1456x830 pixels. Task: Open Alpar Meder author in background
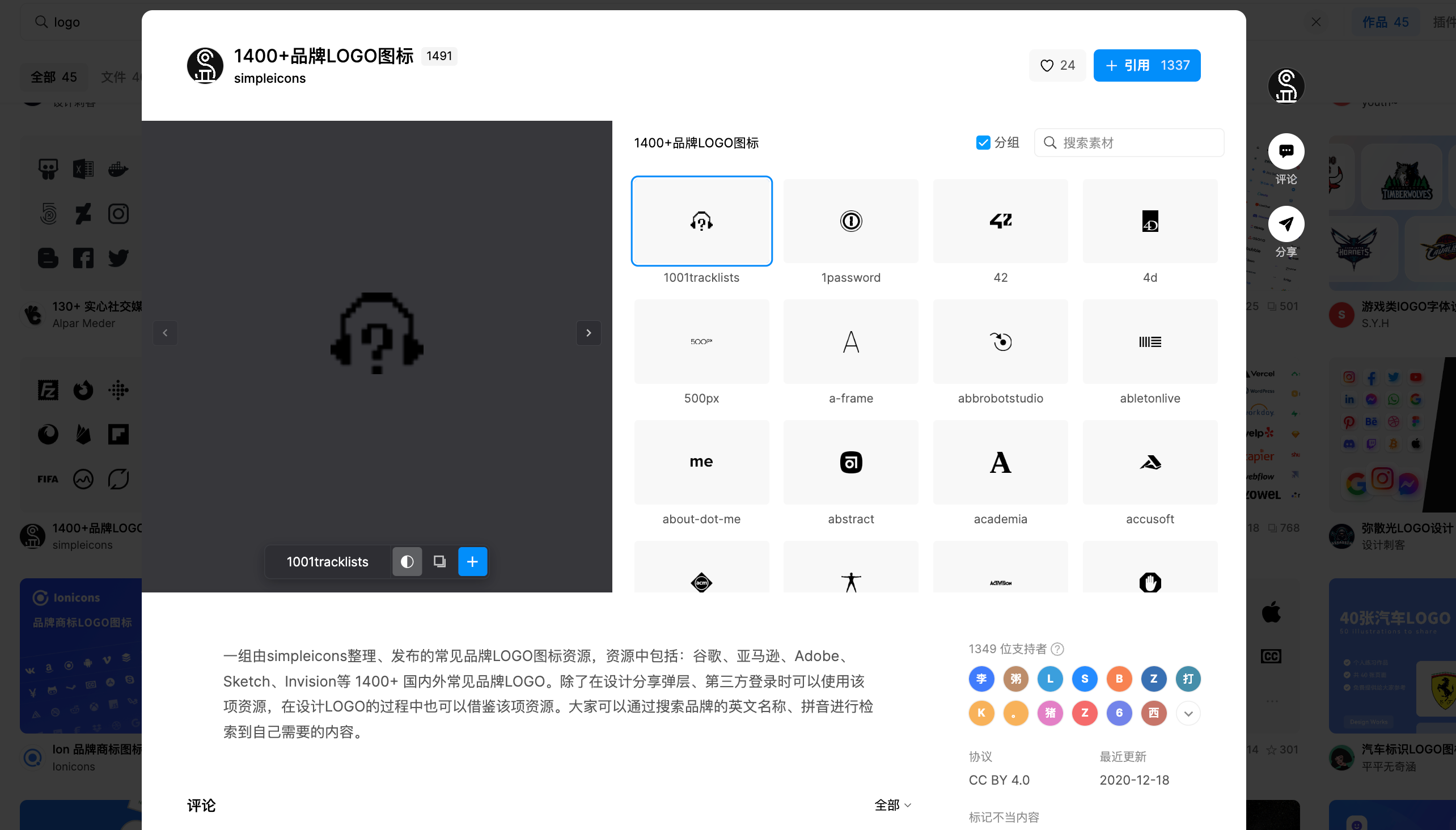(84, 323)
